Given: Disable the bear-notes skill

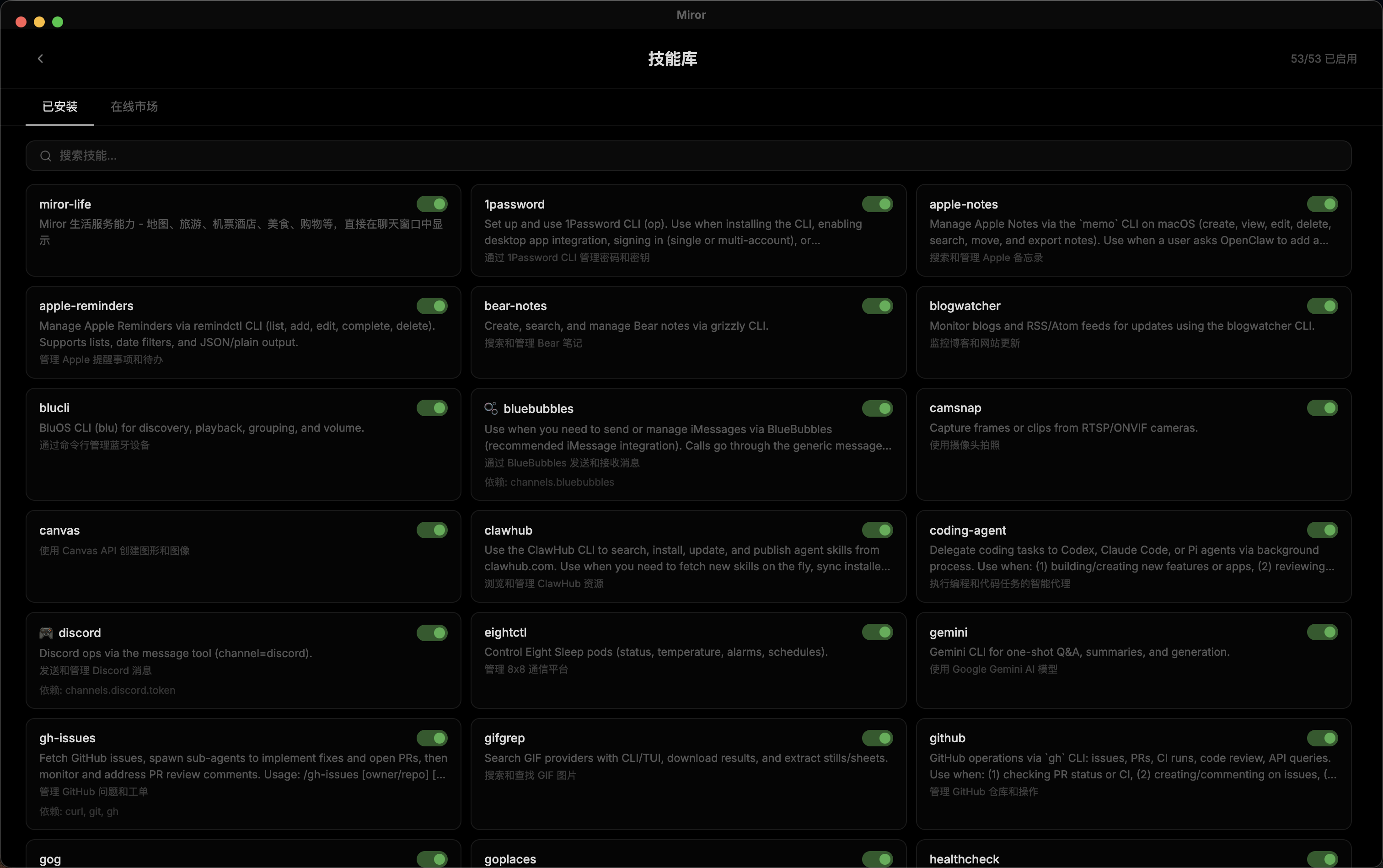Looking at the screenshot, I should click(878, 305).
